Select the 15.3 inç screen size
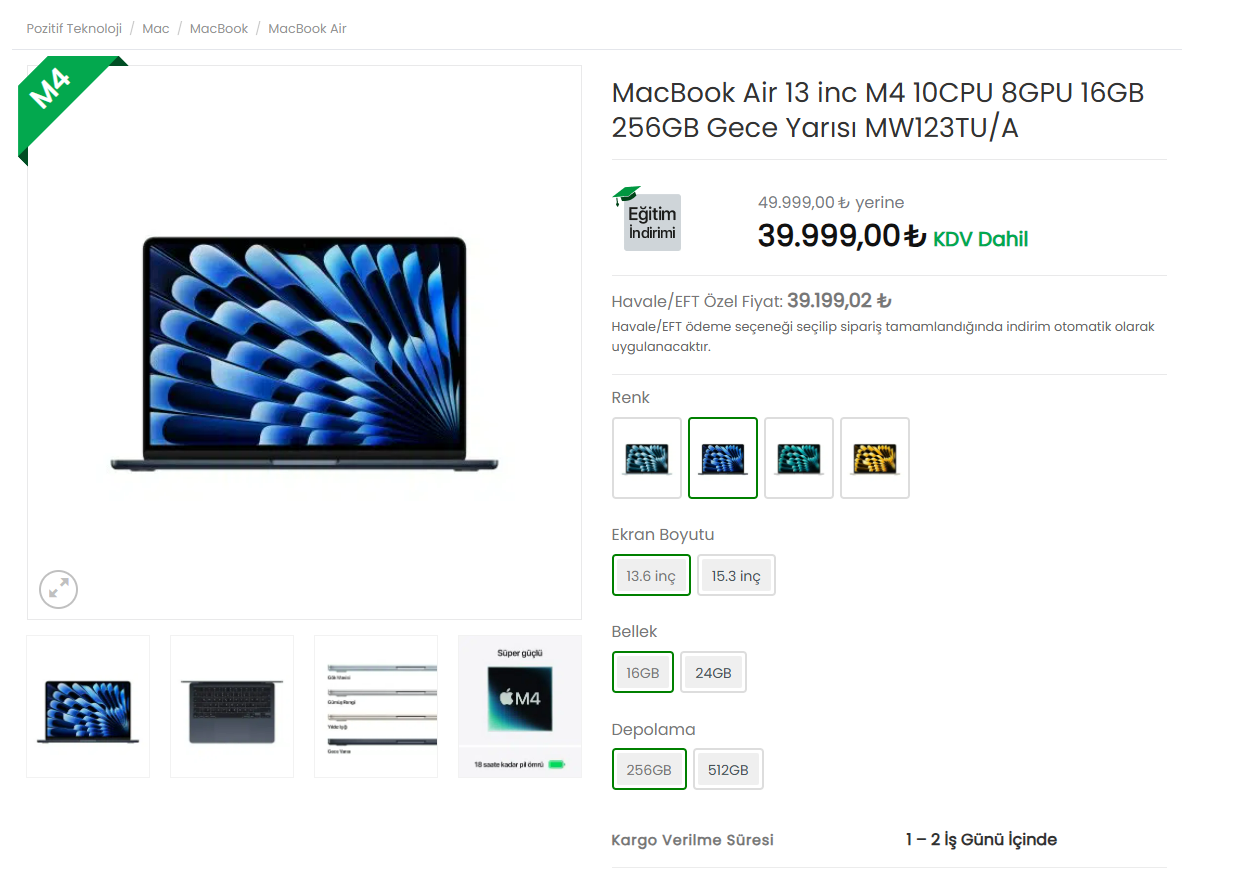1260x871 pixels. click(736, 576)
